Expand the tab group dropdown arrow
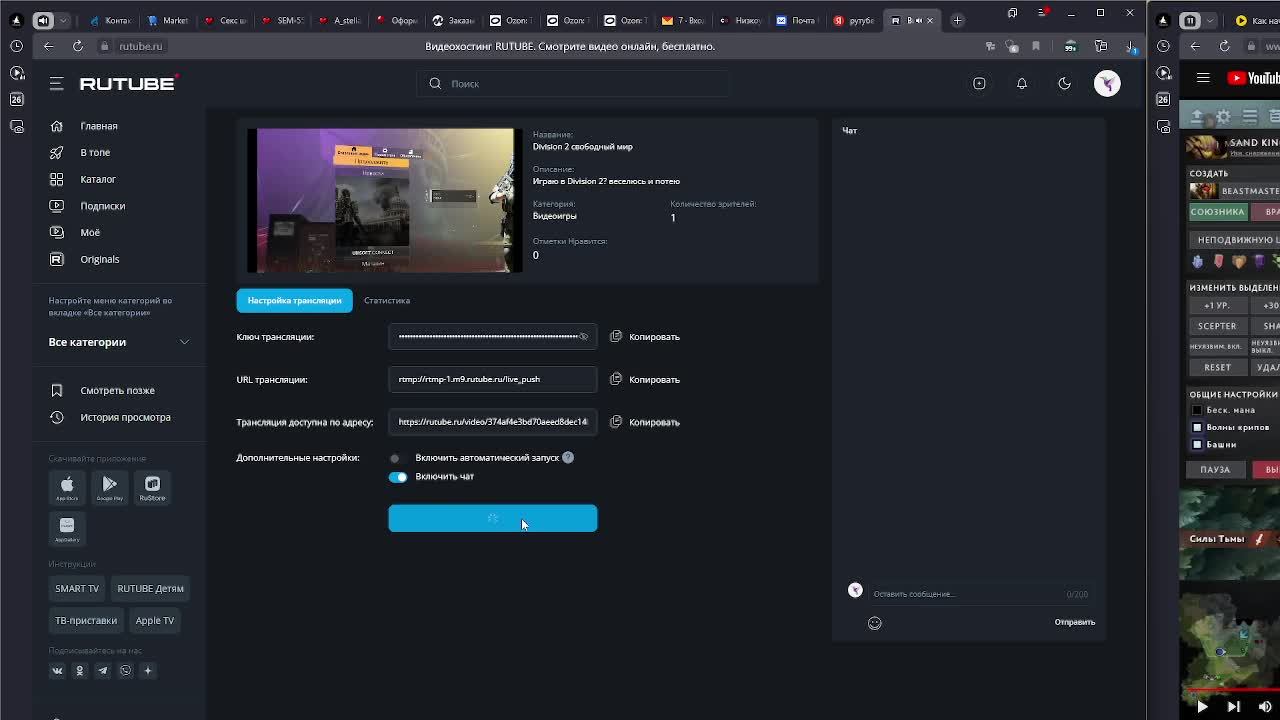This screenshot has height=720, width=1280. point(64,20)
